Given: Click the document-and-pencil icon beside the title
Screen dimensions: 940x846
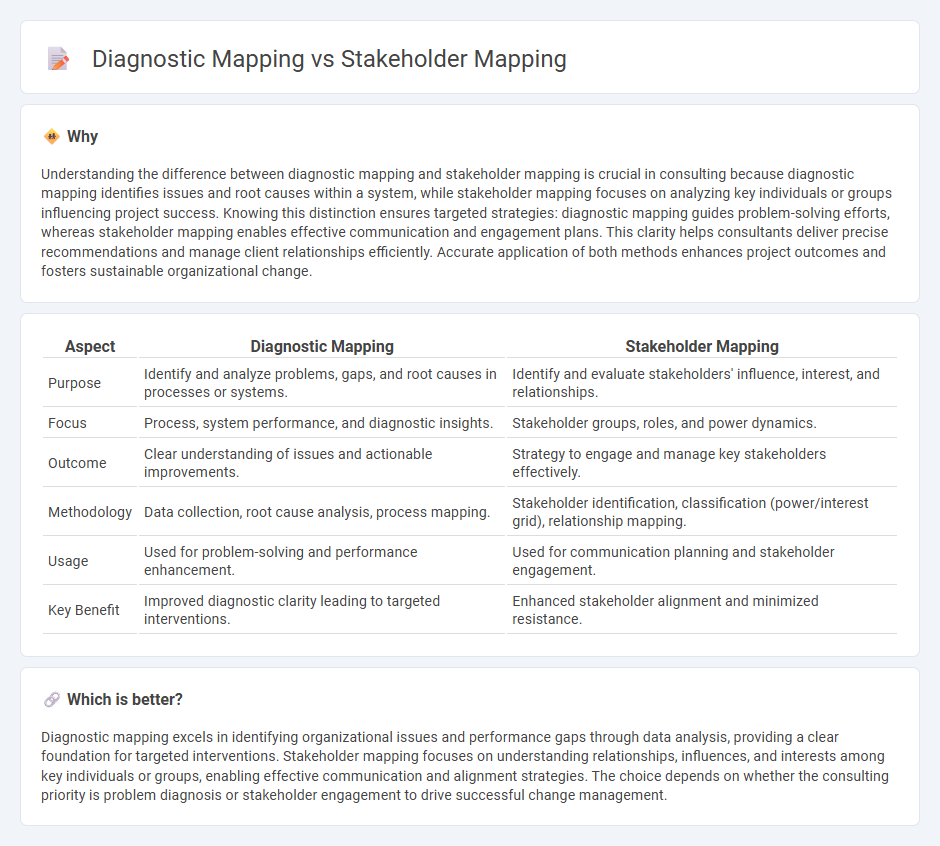Looking at the screenshot, I should tap(58, 59).
